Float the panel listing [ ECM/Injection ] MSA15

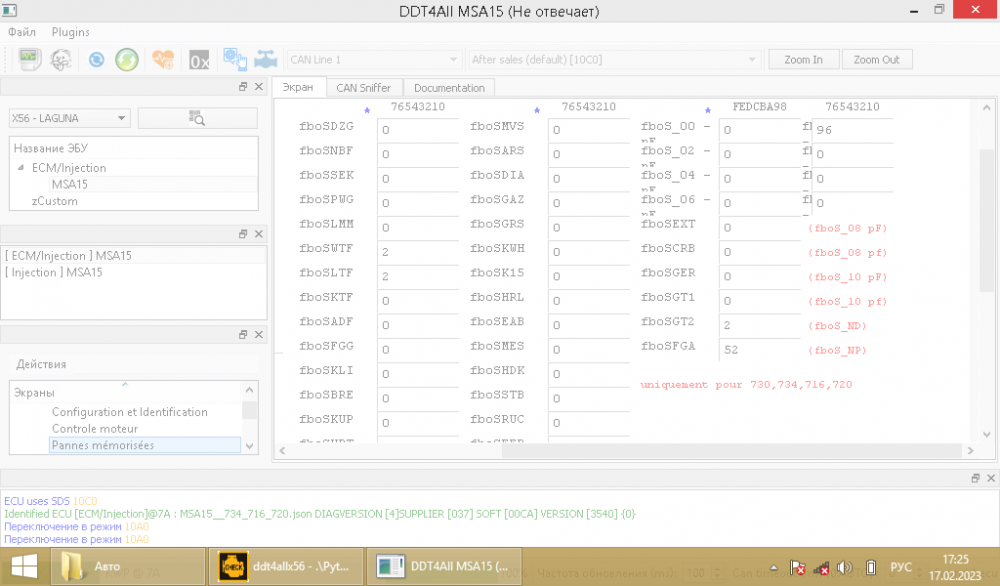coord(243,234)
